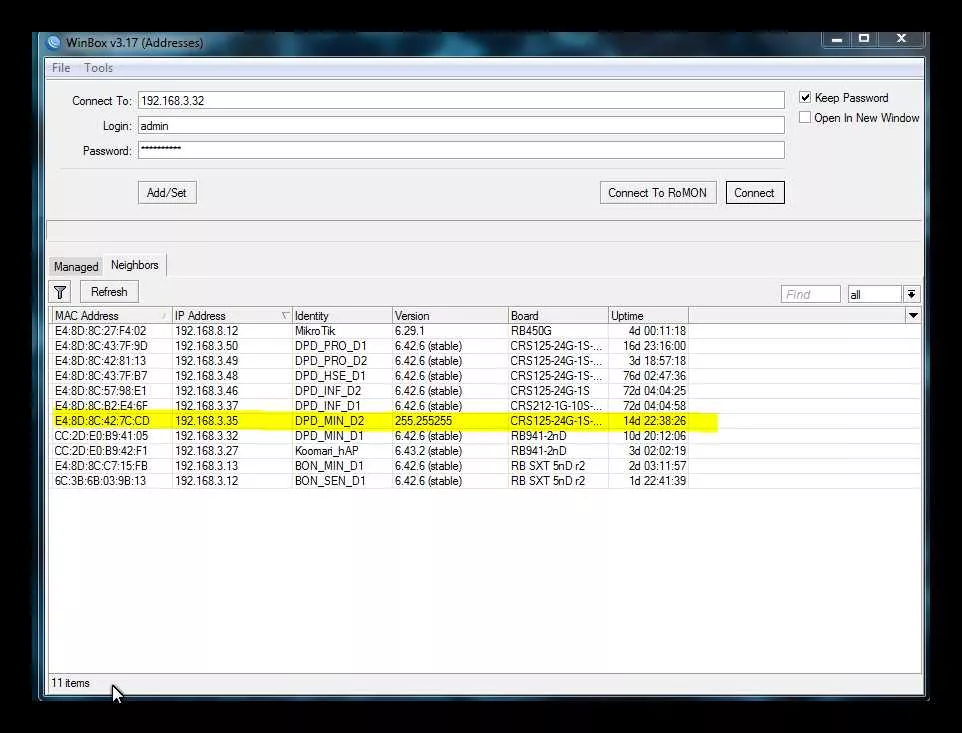The height and width of the screenshot is (733, 962).
Task: Click the WinBox app icon in title bar
Action: (54, 42)
